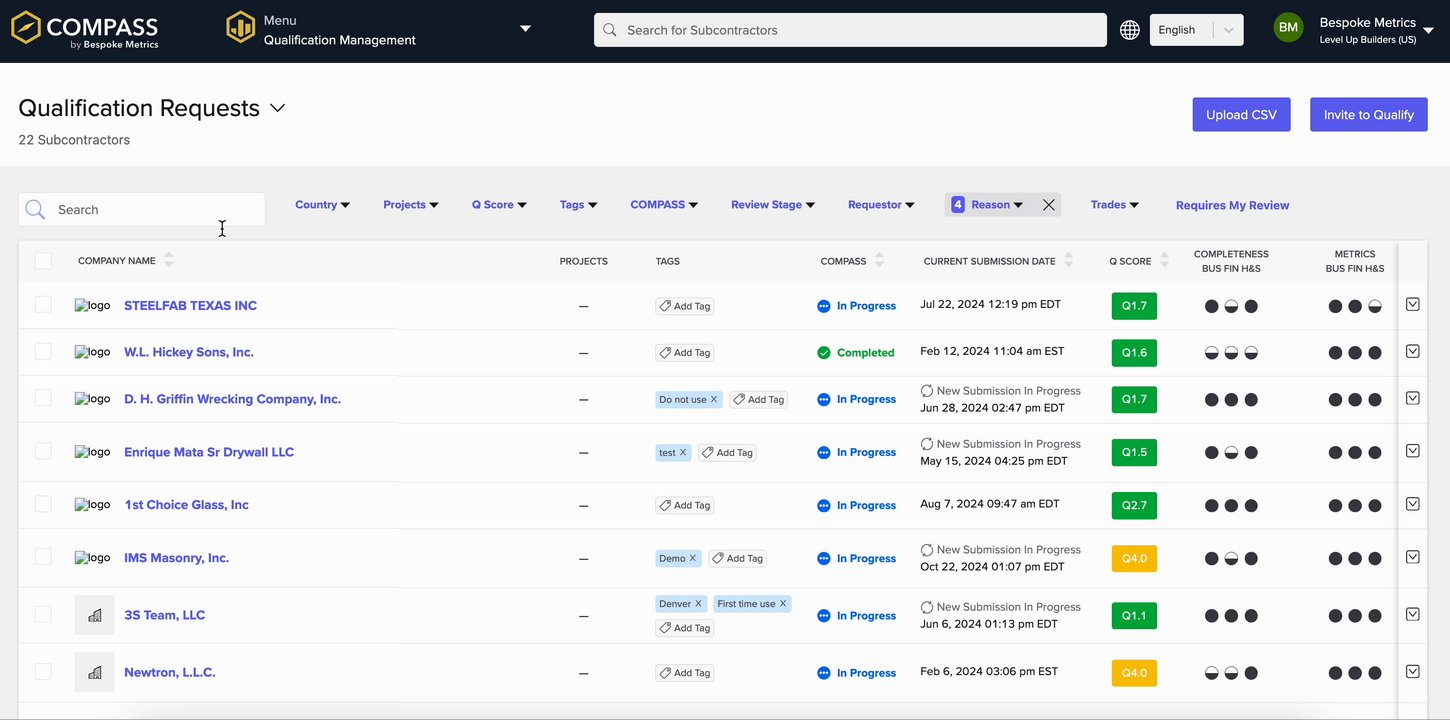Open the Trades filter menu
This screenshot has height=720, width=1450.
[1114, 205]
